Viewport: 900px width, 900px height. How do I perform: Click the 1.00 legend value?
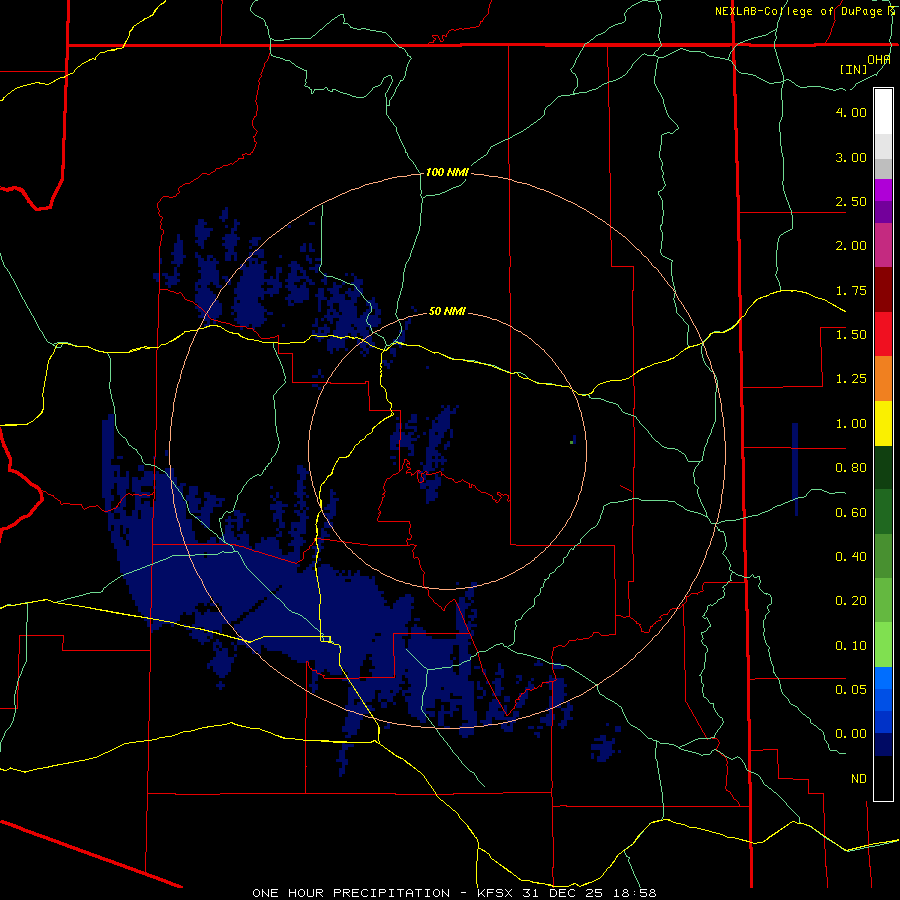(851, 424)
